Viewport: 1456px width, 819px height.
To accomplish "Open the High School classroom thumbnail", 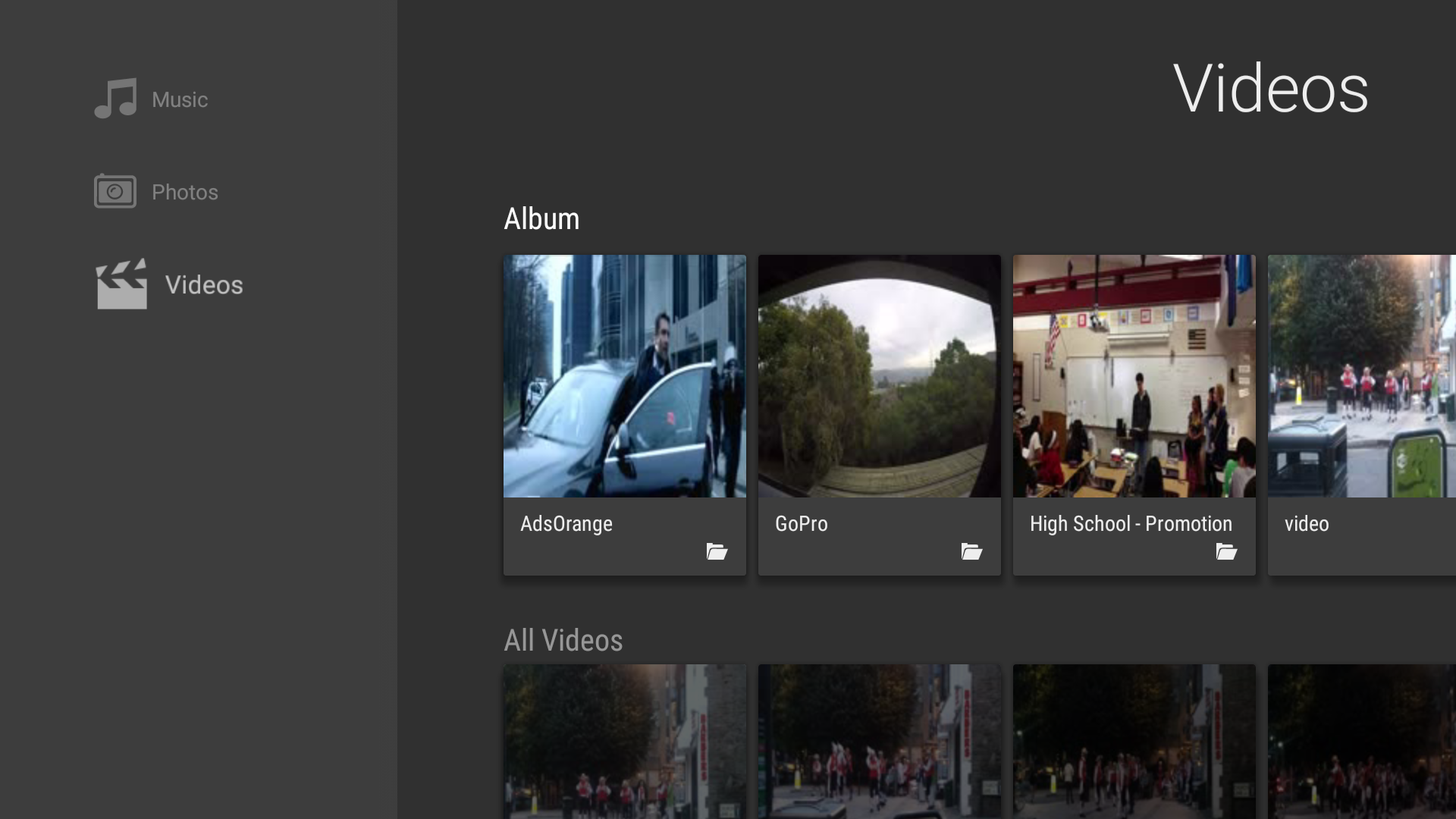I will pyautogui.click(x=1134, y=376).
